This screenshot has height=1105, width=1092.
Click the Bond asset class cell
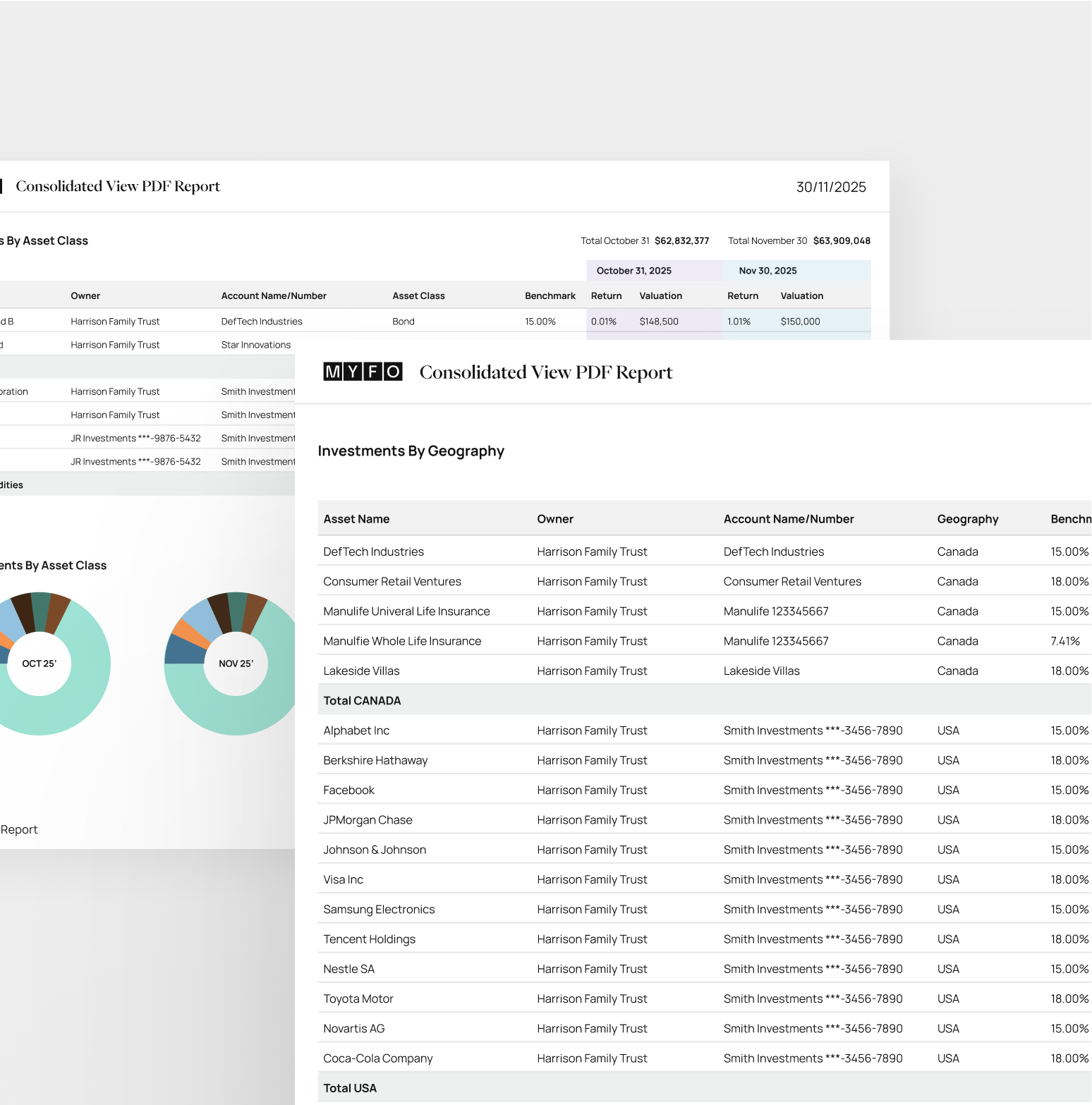point(404,322)
